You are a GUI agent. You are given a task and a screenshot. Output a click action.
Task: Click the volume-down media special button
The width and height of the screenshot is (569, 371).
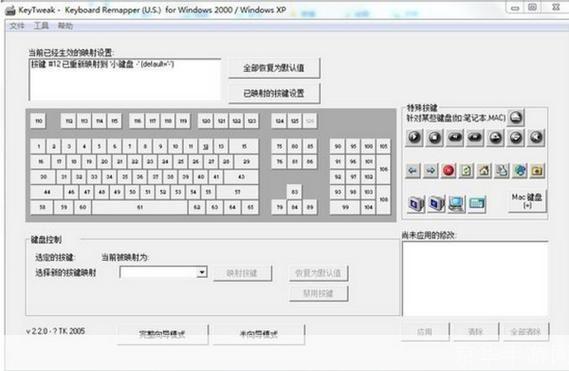pos(516,138)
